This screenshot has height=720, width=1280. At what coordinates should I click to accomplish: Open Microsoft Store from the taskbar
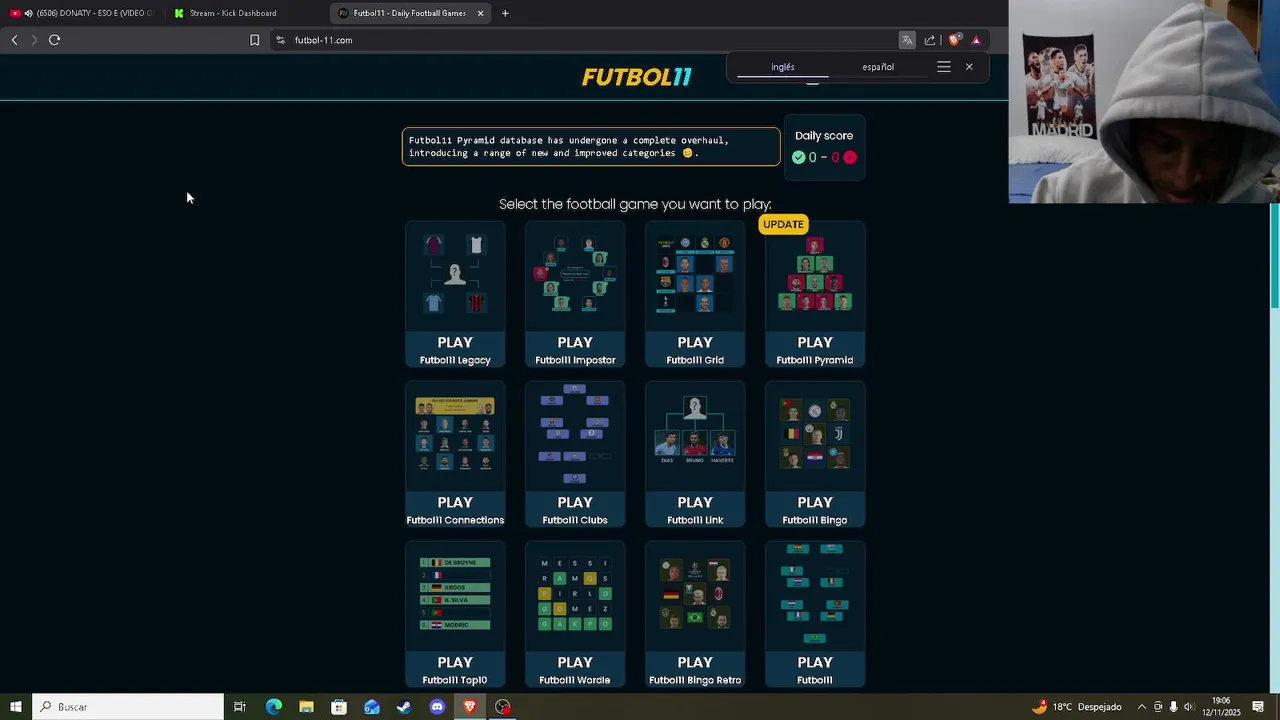[x=339, y=707]
